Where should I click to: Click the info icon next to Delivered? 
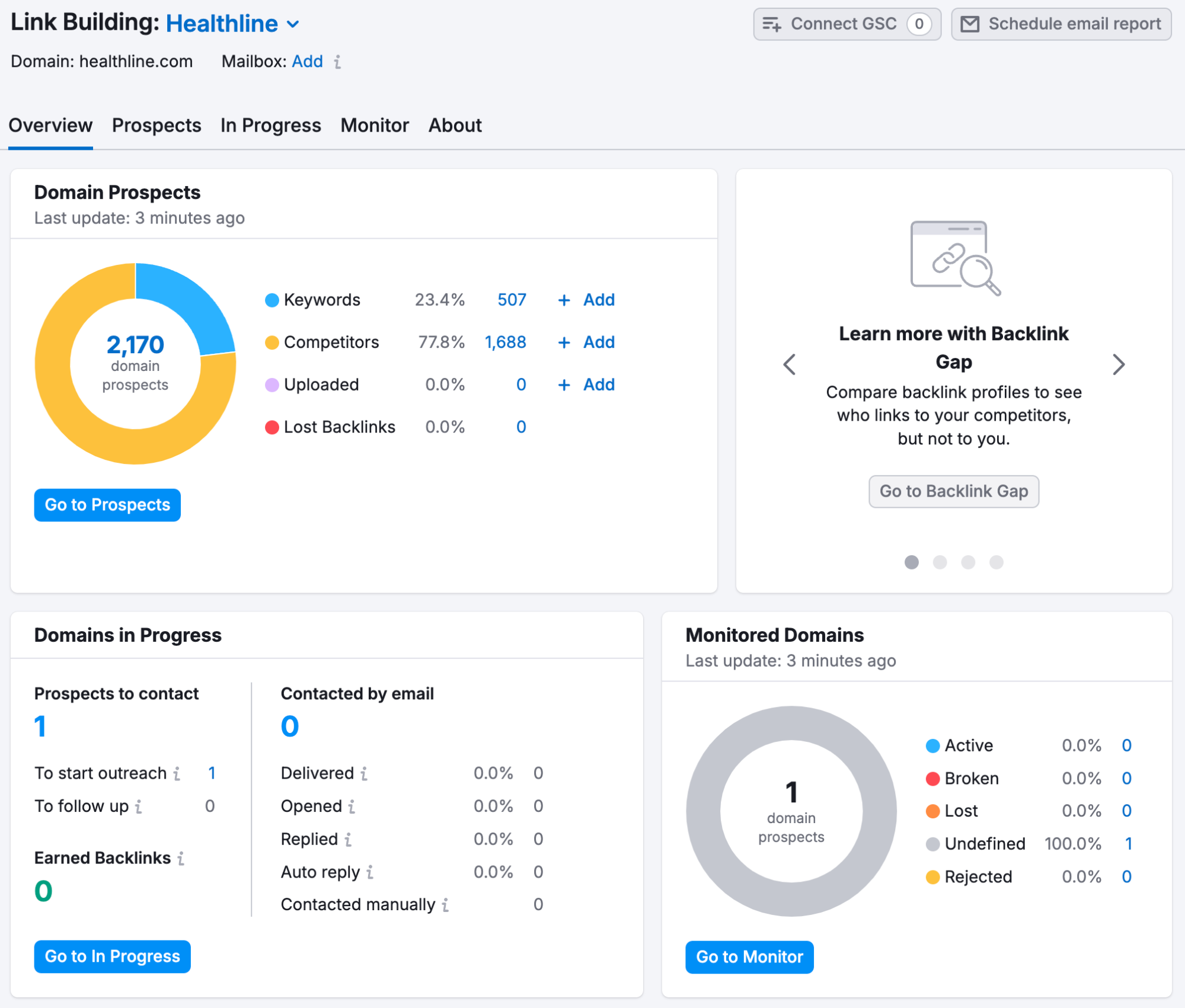pos(365,773)
